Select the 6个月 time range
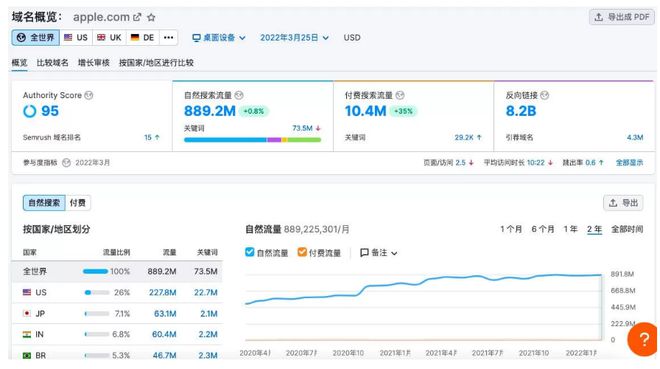Screen dimensions: 660x369 [543, 229]
